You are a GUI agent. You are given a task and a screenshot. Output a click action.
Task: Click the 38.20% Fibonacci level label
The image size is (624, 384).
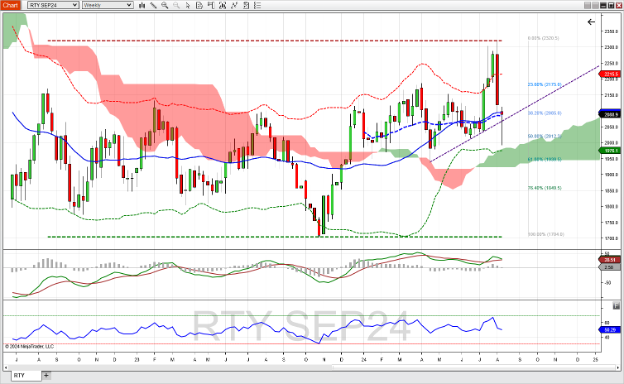point(544,113)
